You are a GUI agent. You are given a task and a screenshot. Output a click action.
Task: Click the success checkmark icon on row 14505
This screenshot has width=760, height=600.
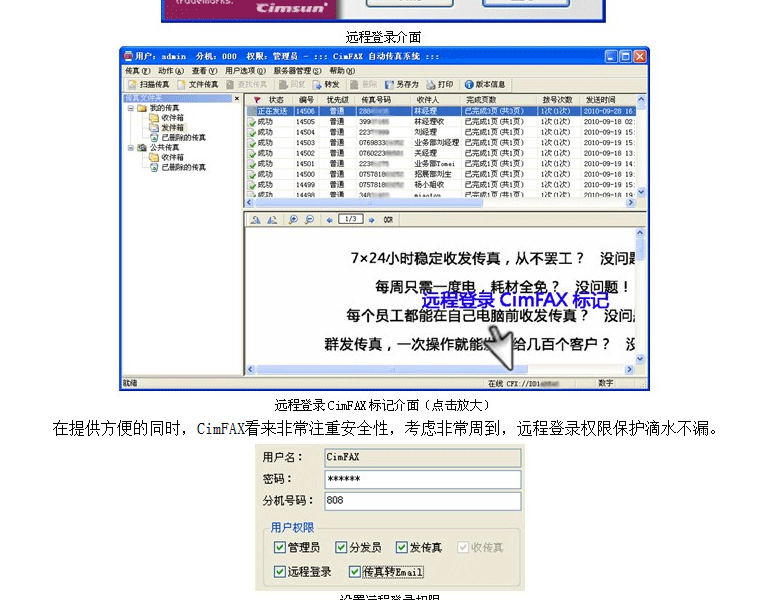(252, 122)
